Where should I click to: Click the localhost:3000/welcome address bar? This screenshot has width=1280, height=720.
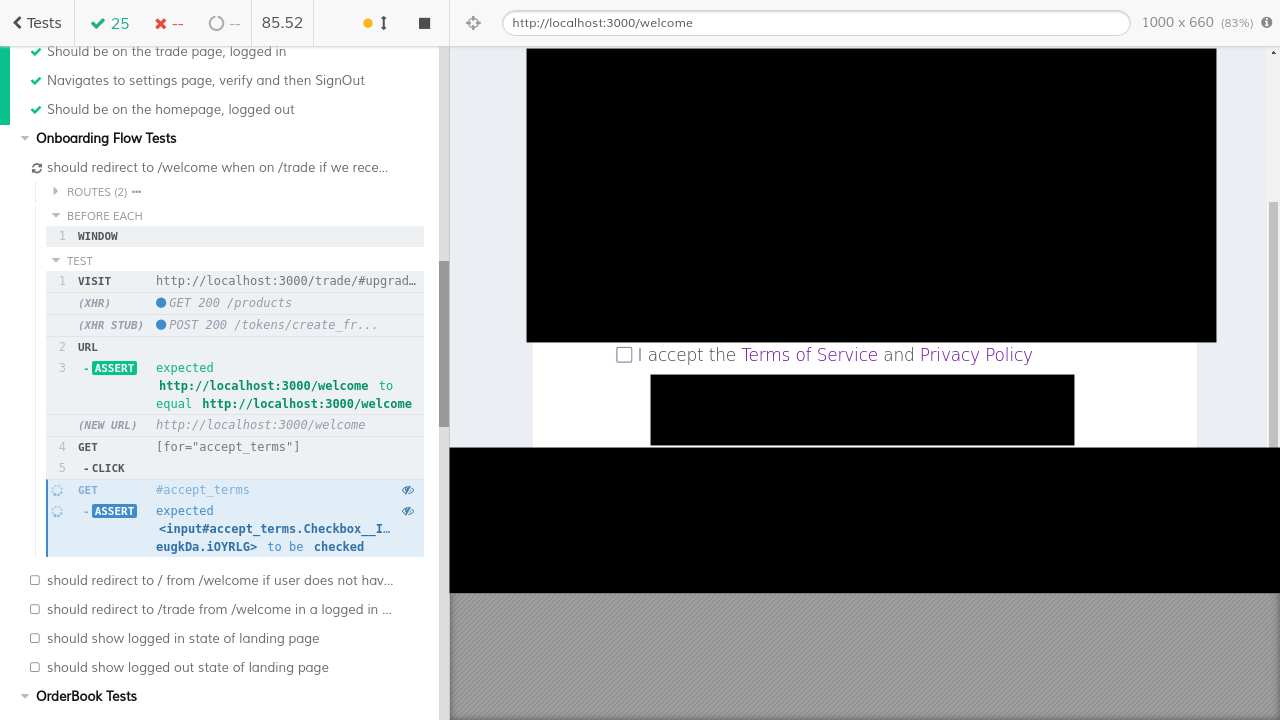814,22
